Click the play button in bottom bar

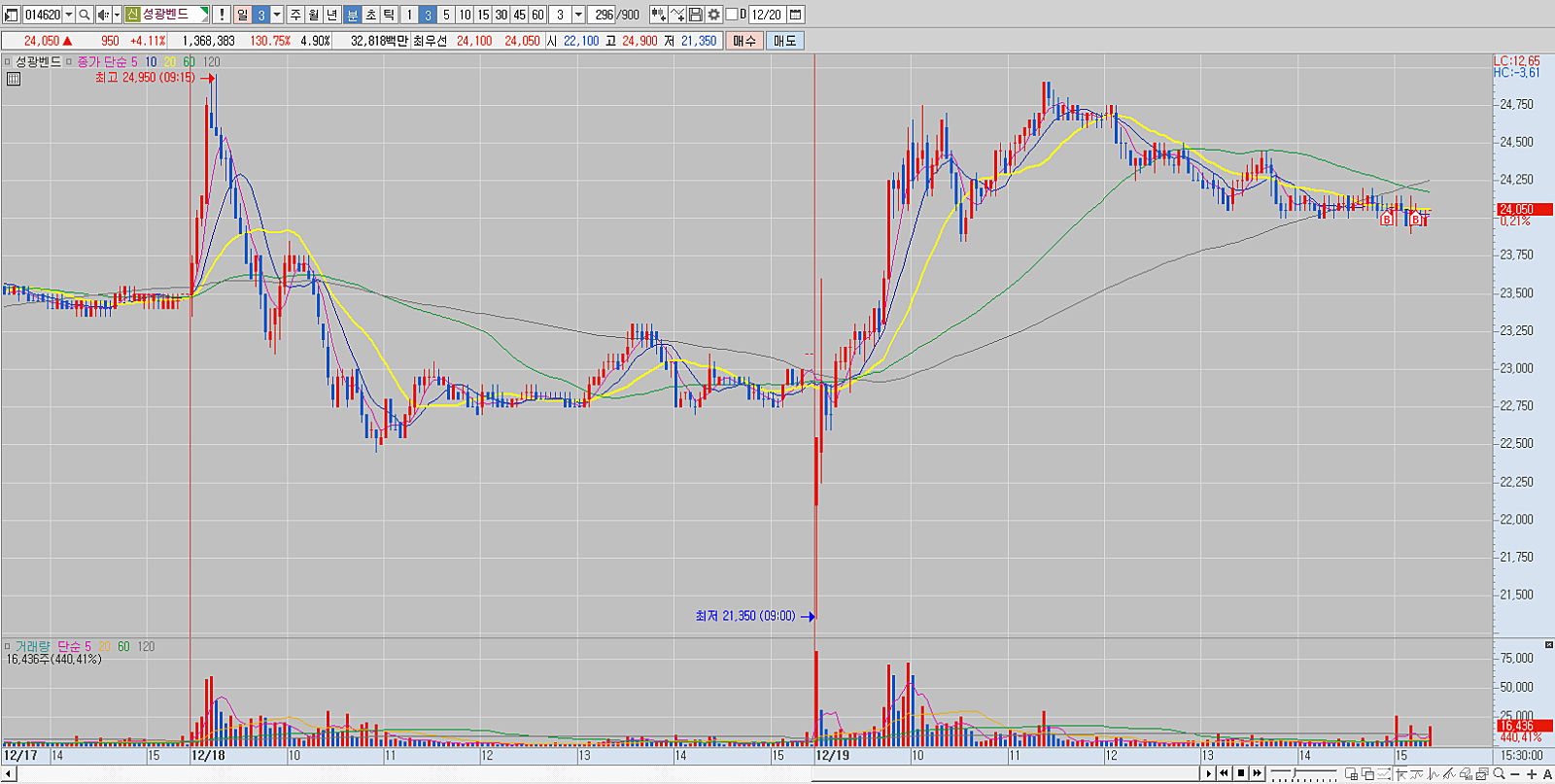(1209, 773)
